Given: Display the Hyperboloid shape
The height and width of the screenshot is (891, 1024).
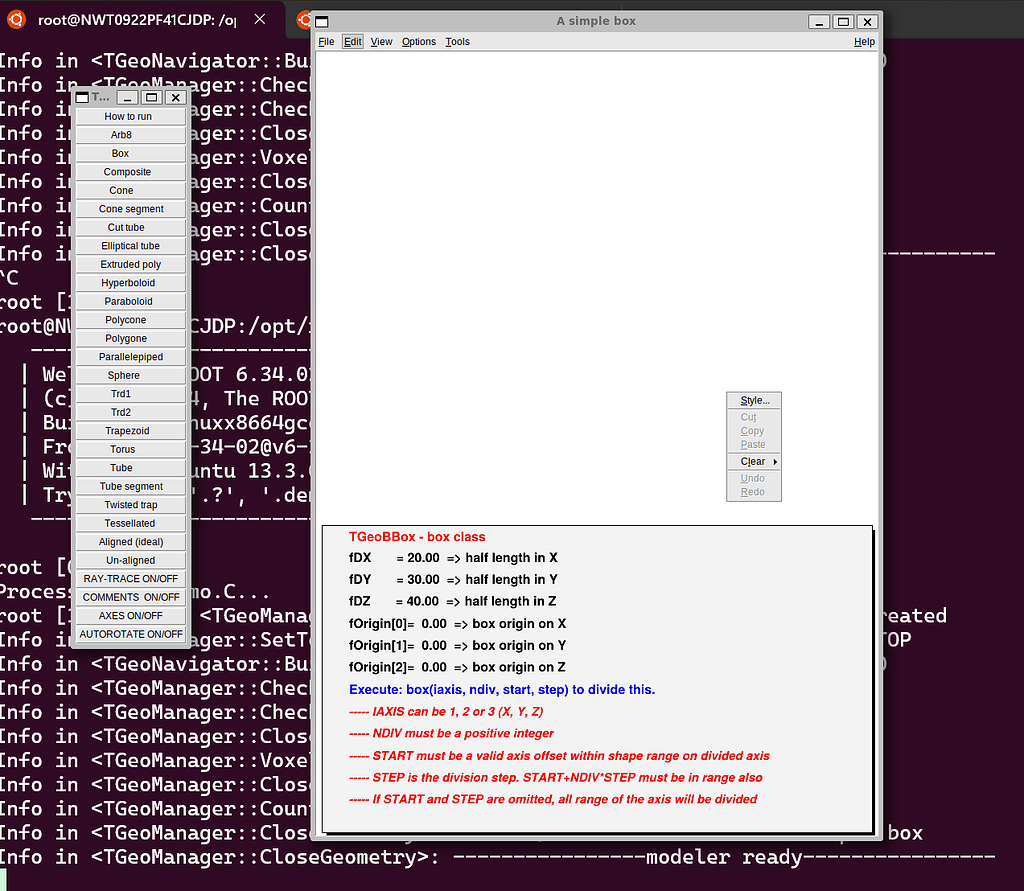Looking at the screenshot, I should pyautogui.click(x=128, y=282).
